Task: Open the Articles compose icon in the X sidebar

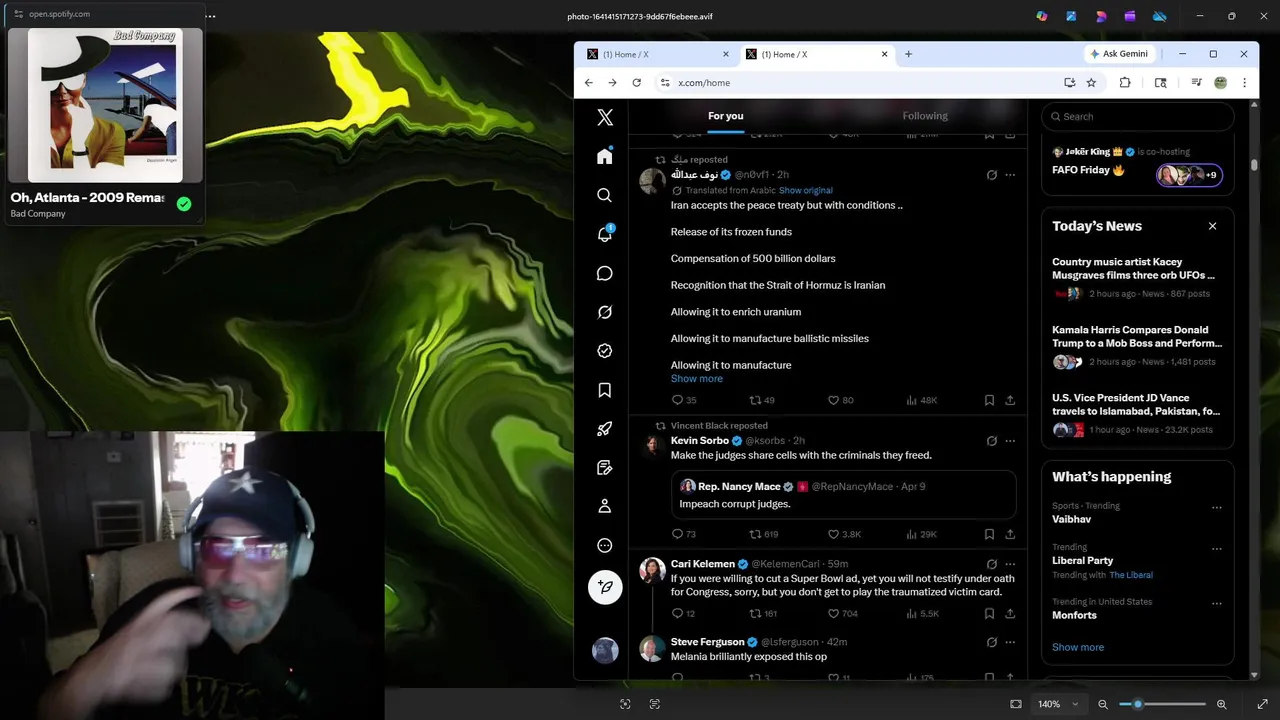Action: pos(605,468)
